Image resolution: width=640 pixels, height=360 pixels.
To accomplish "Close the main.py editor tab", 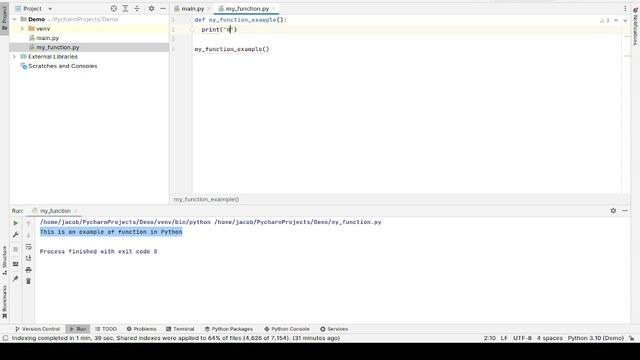I will pyautogui.click(x=209, y=9).
